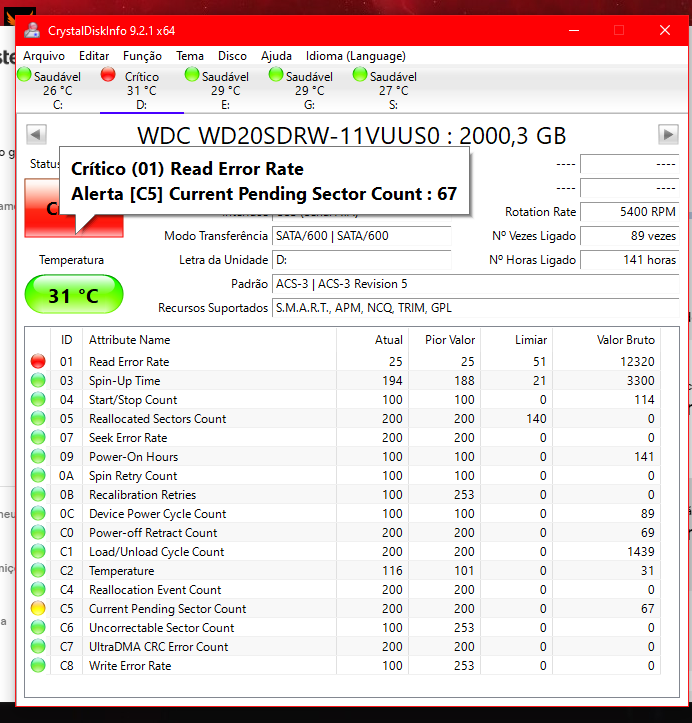Minimize the CrystalDiskInfo window
This screenshot has width=692, height=723.
point(574,30)
